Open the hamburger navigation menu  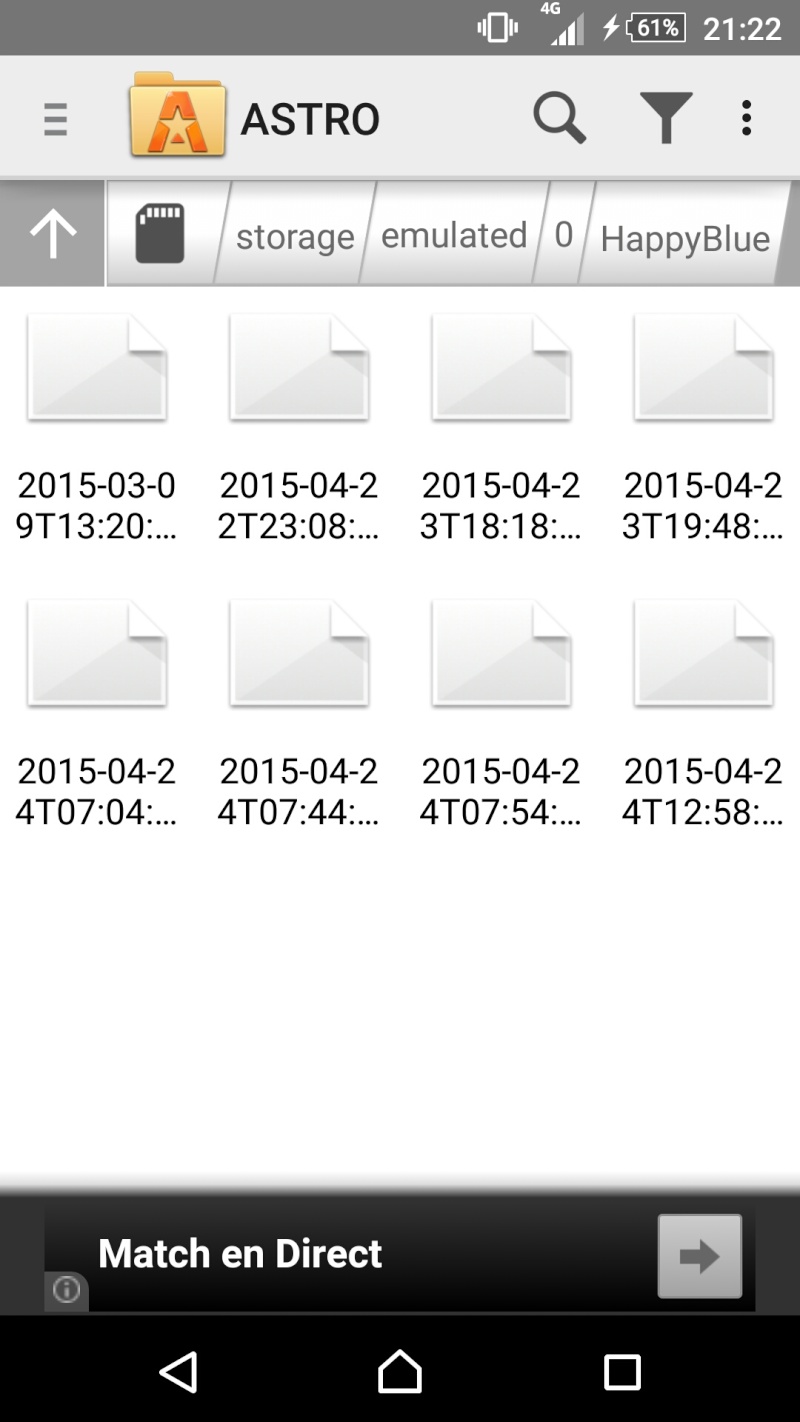(55, 119)
